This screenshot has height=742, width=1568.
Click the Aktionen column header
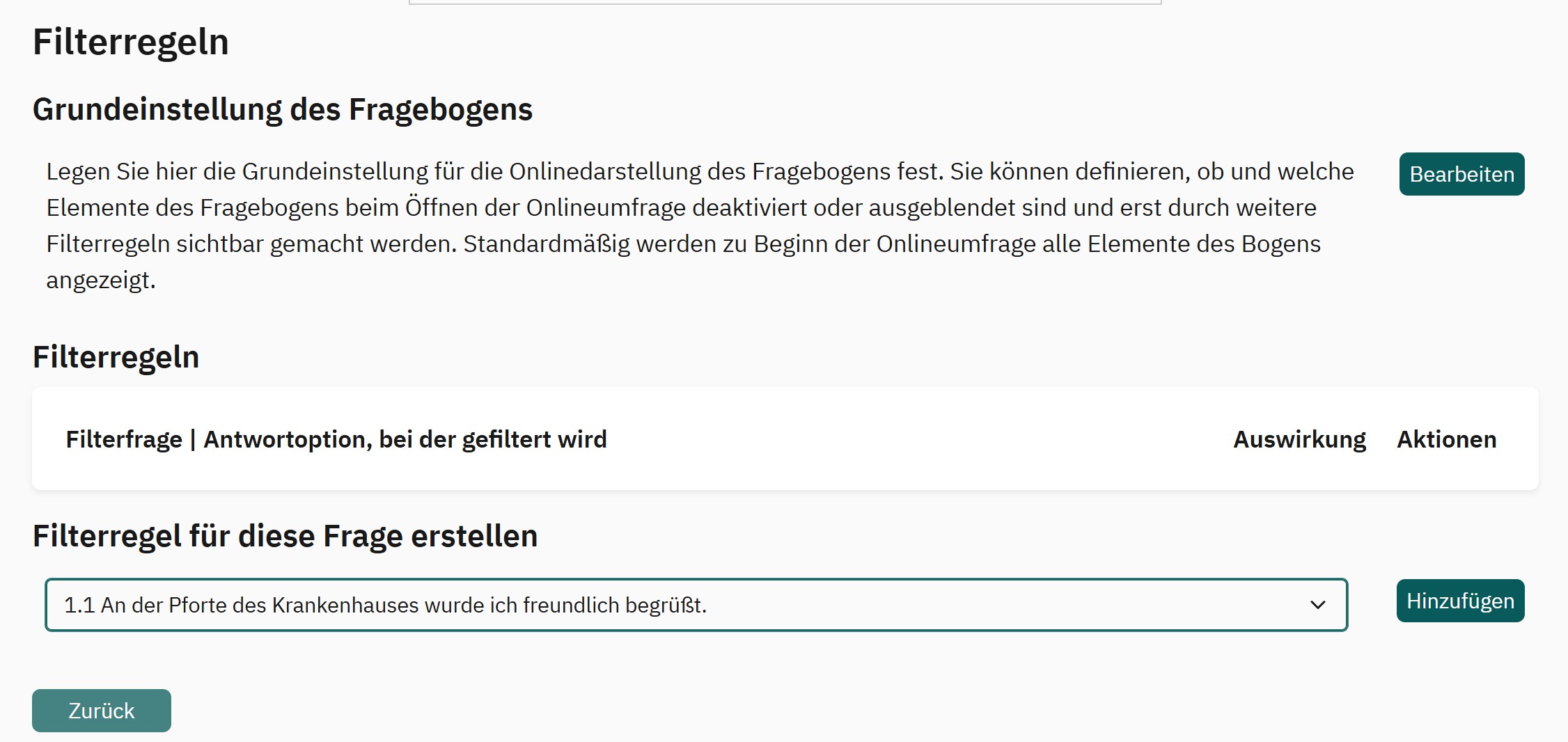1446,439
